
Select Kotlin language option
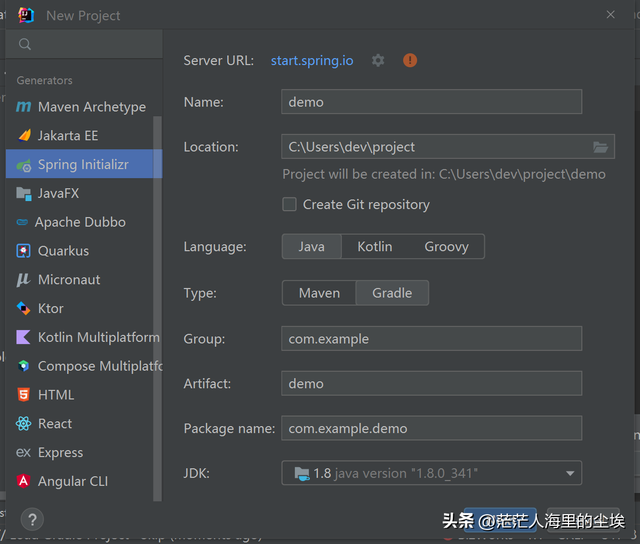375,246
